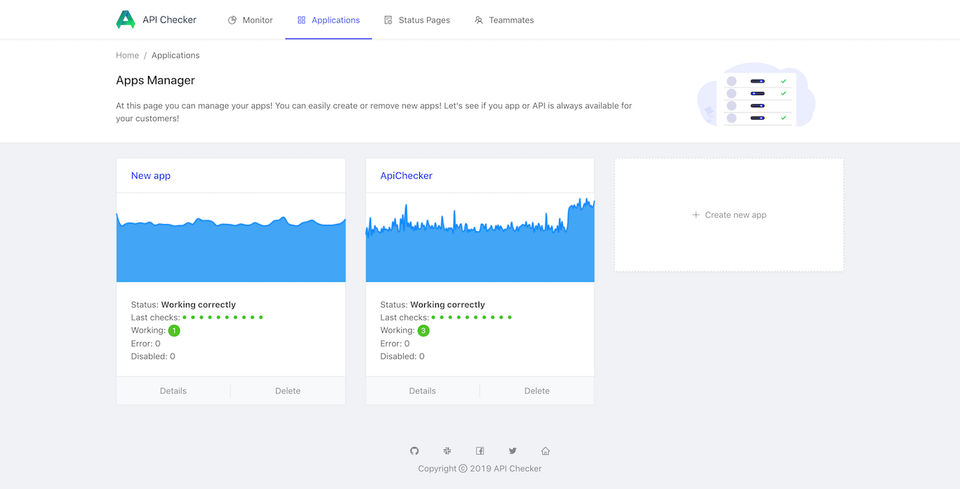View Details of ApiChecker app
Screen dimensions: 960x489
click(422, 391)
